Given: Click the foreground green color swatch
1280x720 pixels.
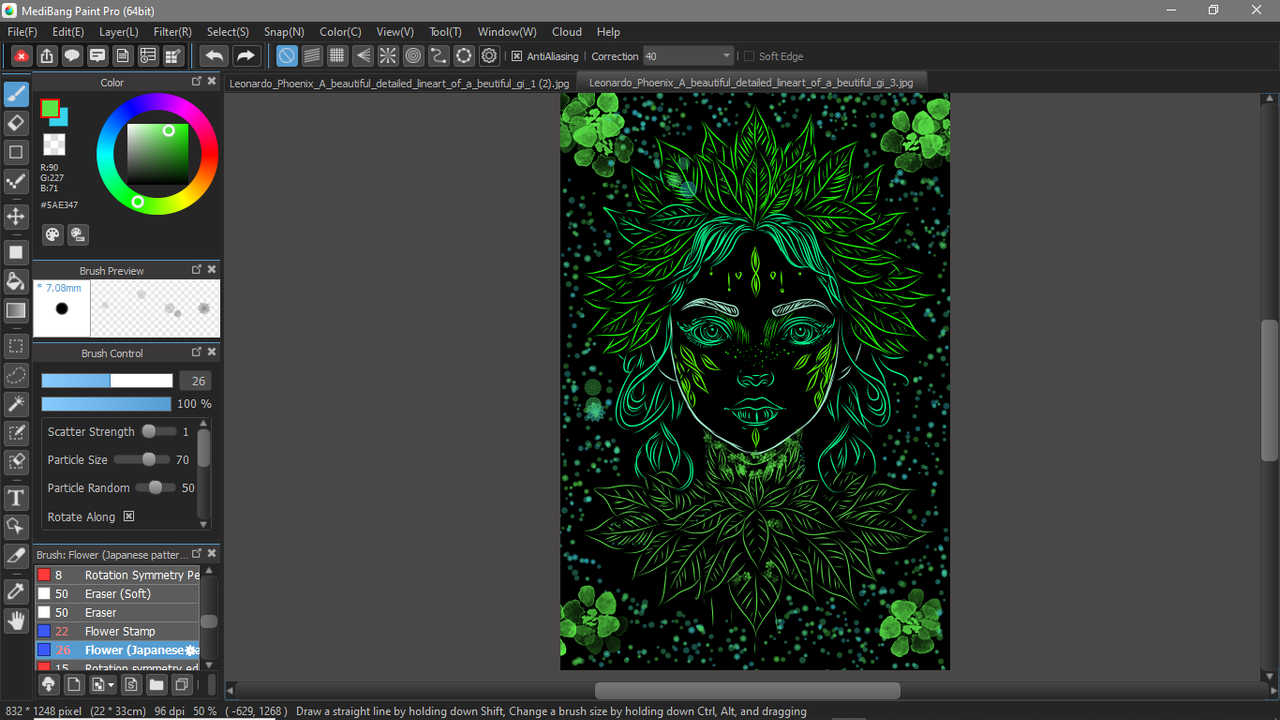Looking at the screenshot, I should (x=49, y=108).
